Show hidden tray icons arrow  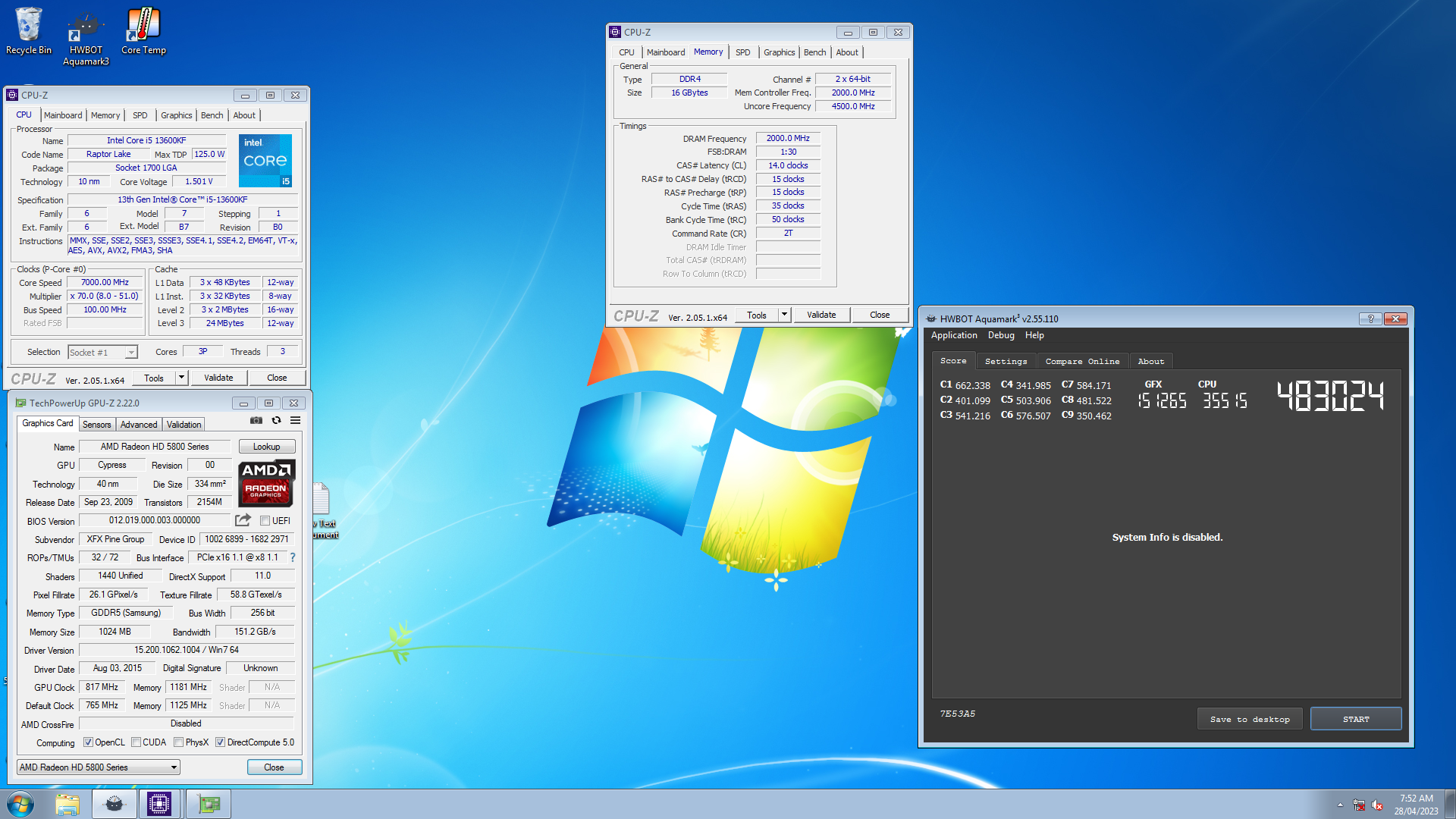(1340, 805)
